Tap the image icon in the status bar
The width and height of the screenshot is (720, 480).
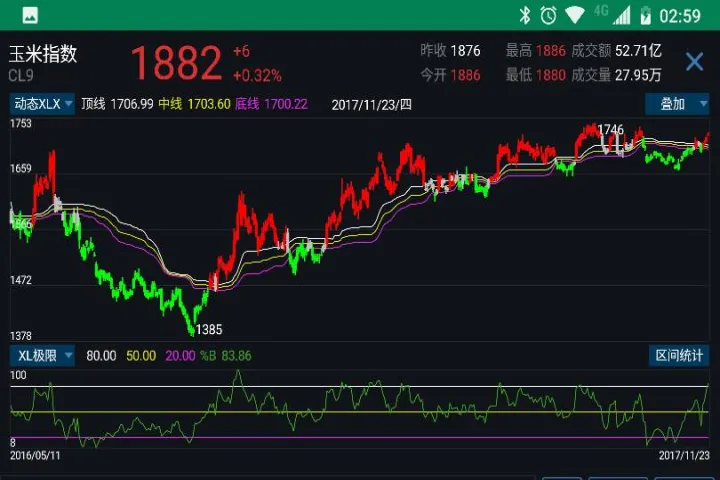(x=30, y=15)
